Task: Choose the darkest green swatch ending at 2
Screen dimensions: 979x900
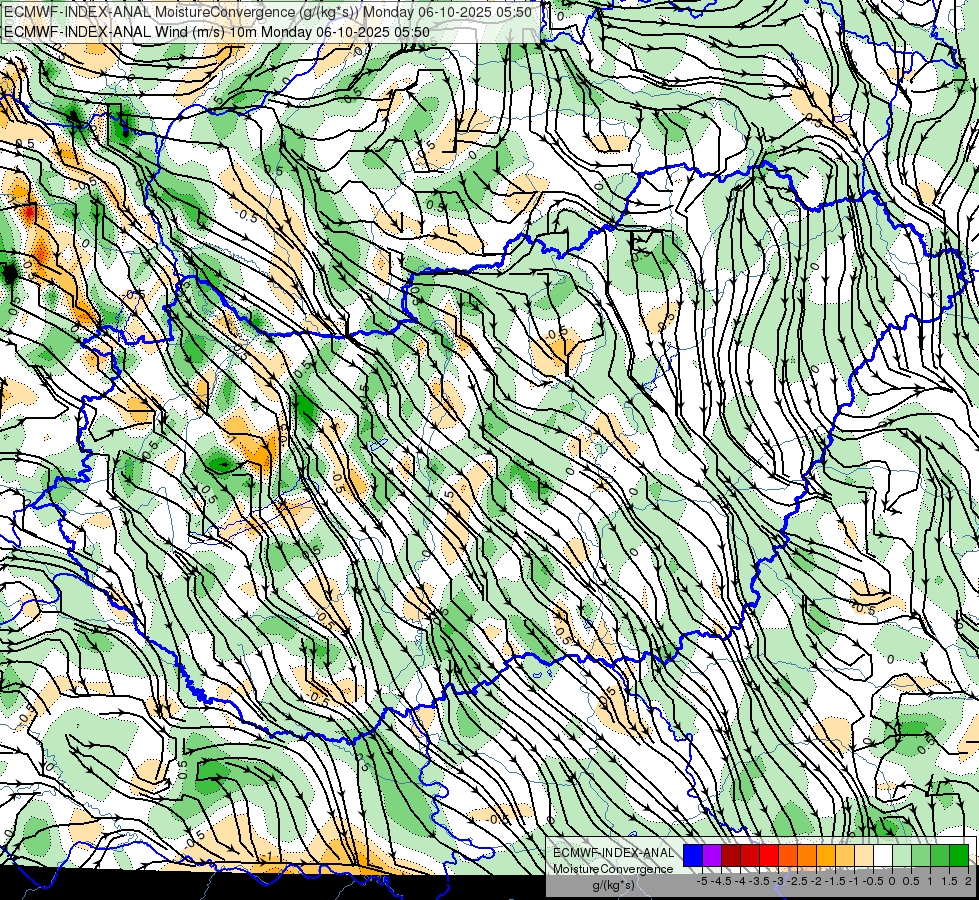Action: tap(959, 856)
